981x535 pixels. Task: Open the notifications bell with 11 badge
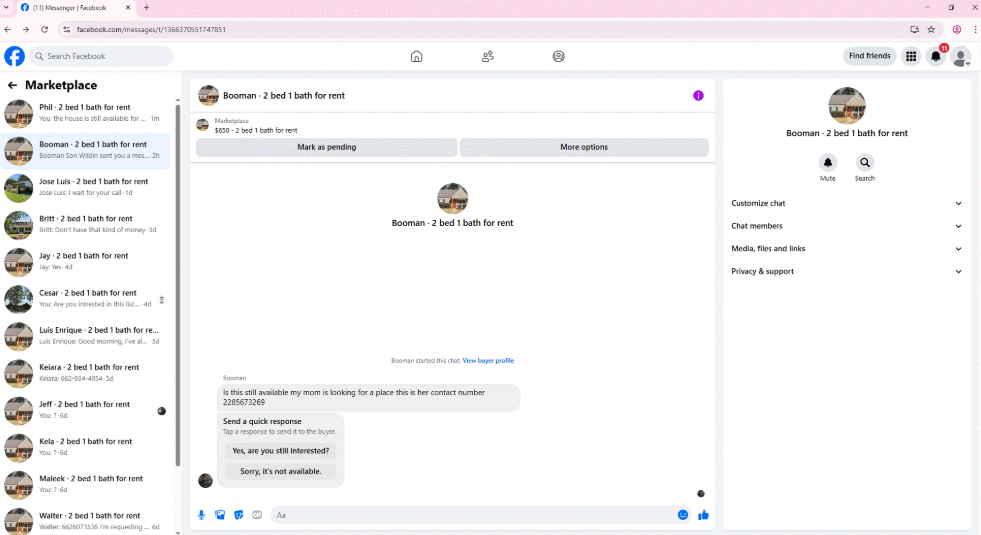[x=936, y=56]
